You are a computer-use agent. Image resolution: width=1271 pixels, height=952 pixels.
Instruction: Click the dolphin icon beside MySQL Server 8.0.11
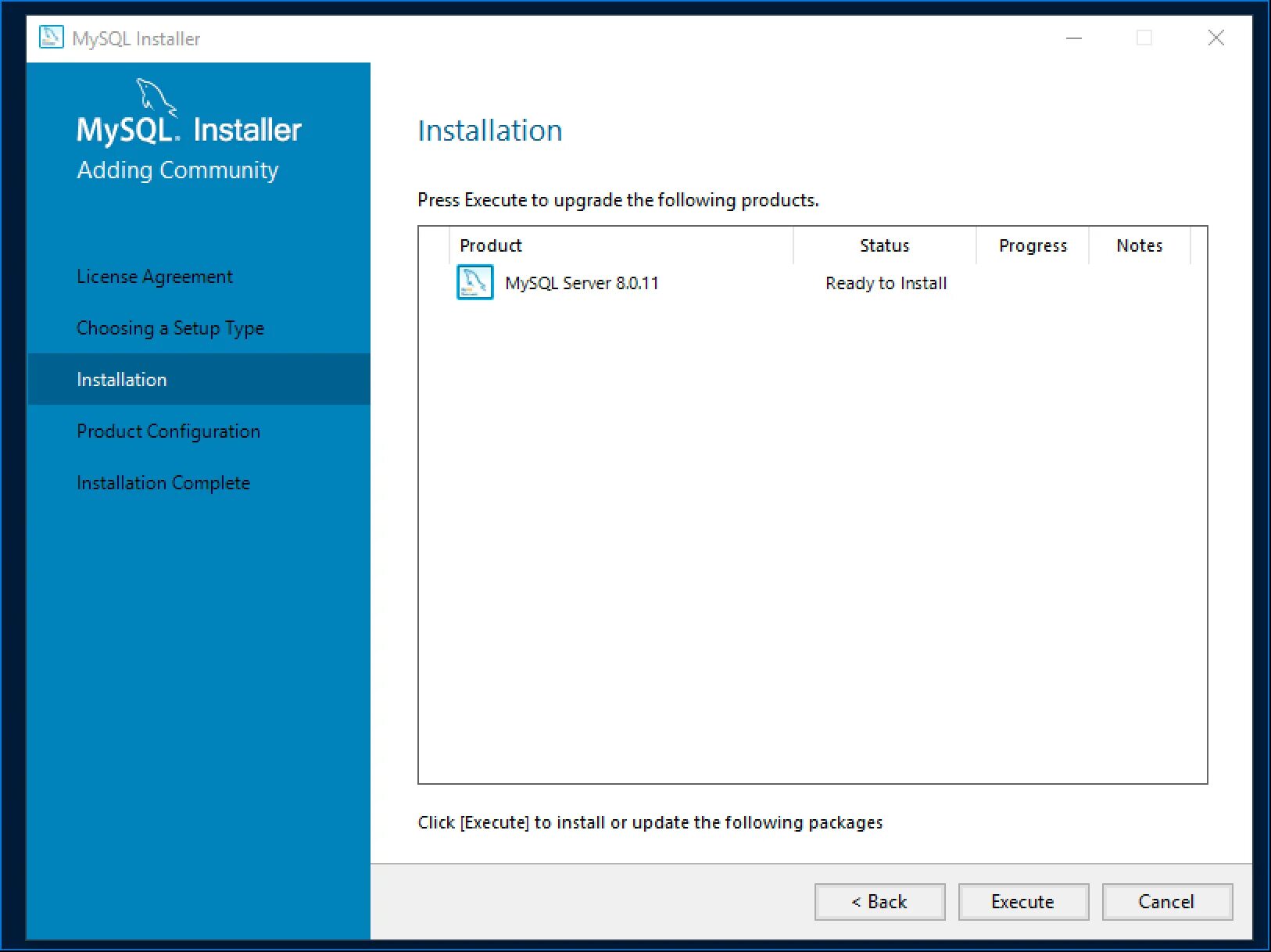[x=474, y=283]
